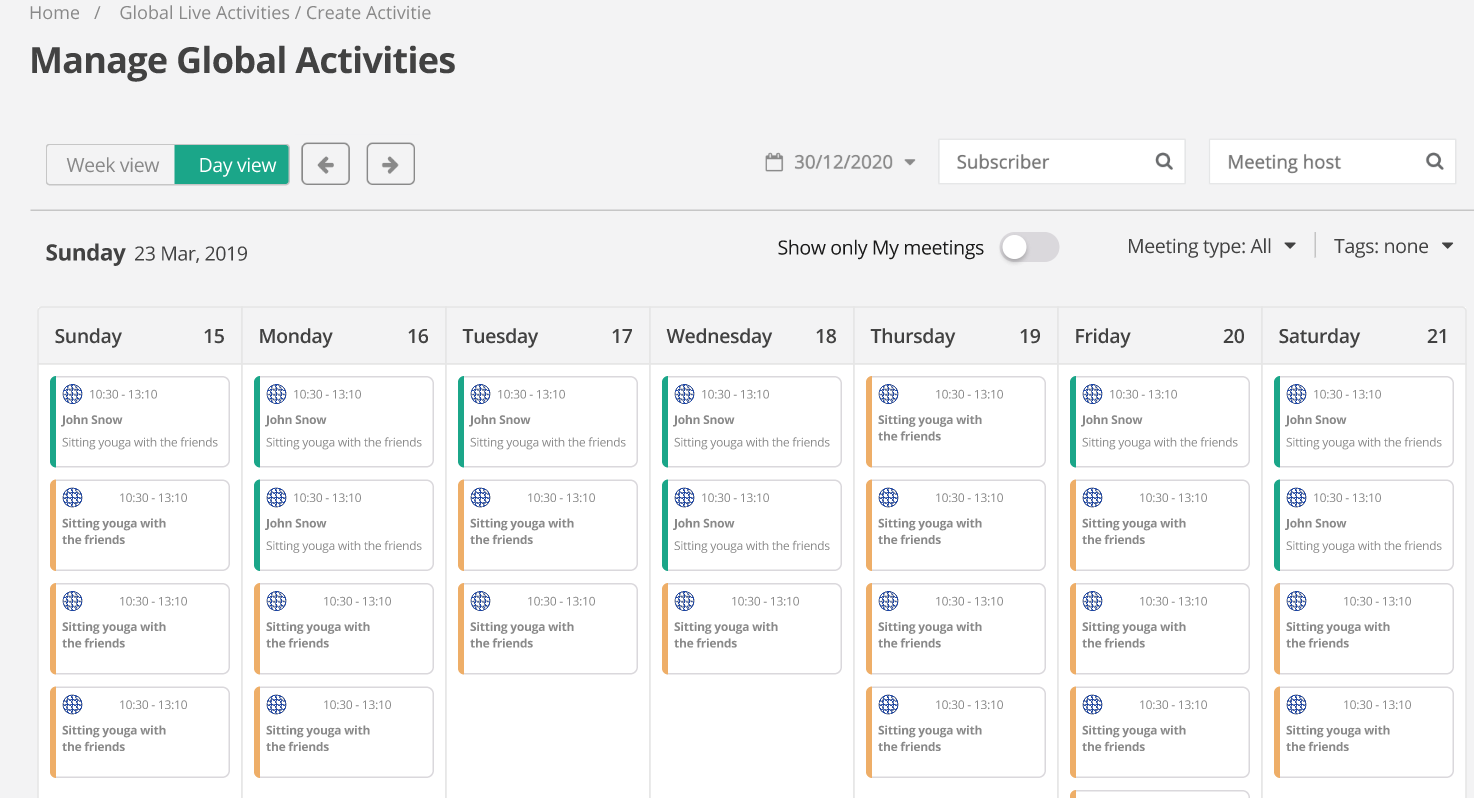
Task: Open the 30/12/2020 date picker dropdown
Action: [x=853, y=162]
